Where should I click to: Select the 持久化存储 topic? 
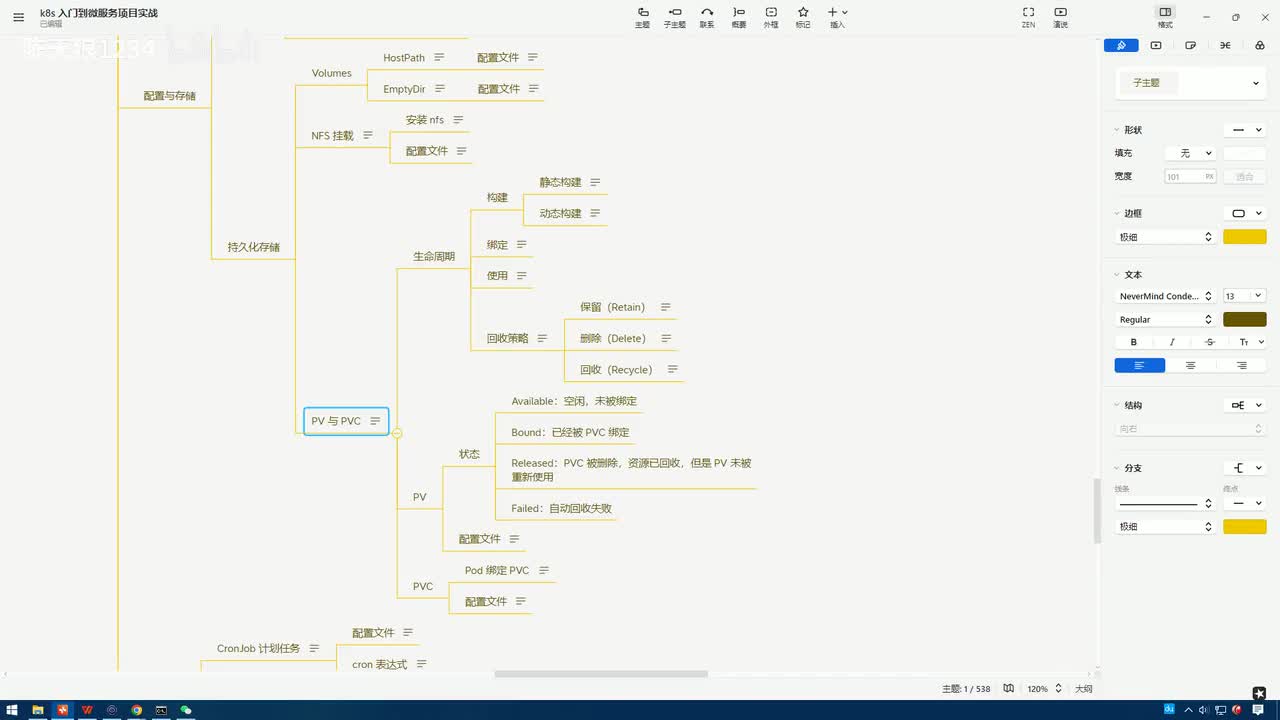point(253,247)
